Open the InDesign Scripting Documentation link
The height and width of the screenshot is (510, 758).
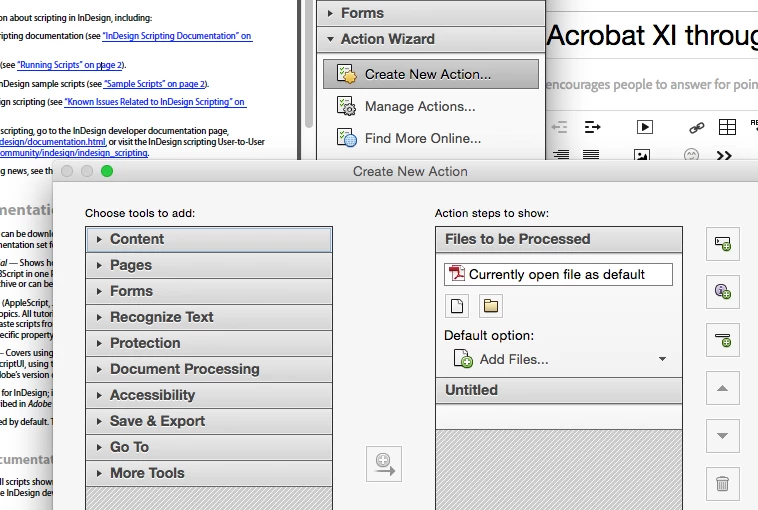(x=177, y=36)
